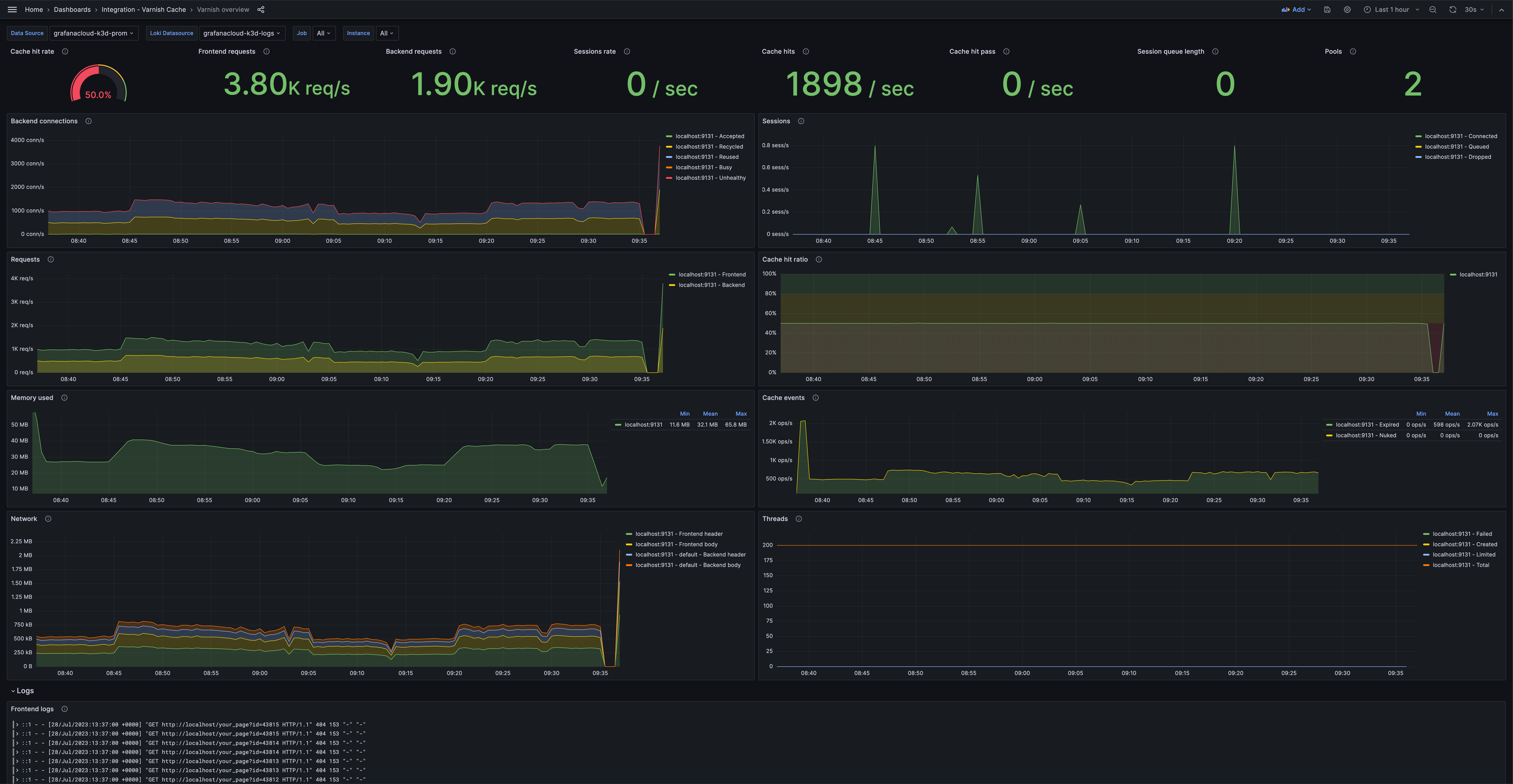Open the main navigation hamburger menu
The height and width of the screenshot is (784, 1513).
coord(12,9)
